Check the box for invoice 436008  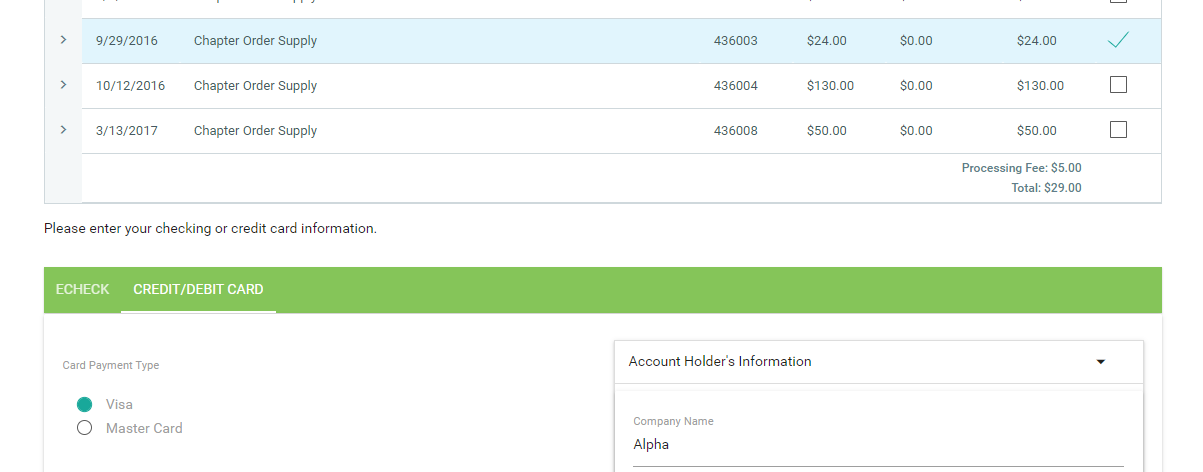click(x=1118, y=130)
